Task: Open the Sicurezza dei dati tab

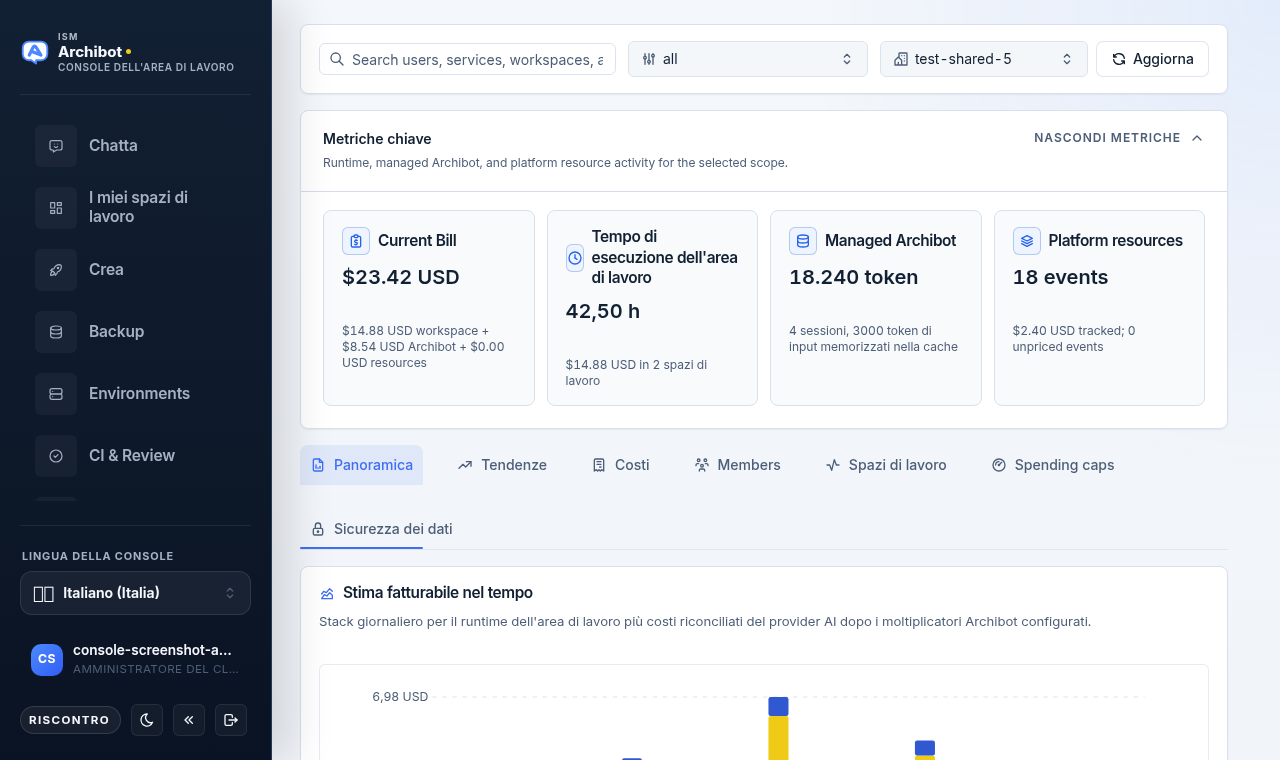Action: click(382, 529)
